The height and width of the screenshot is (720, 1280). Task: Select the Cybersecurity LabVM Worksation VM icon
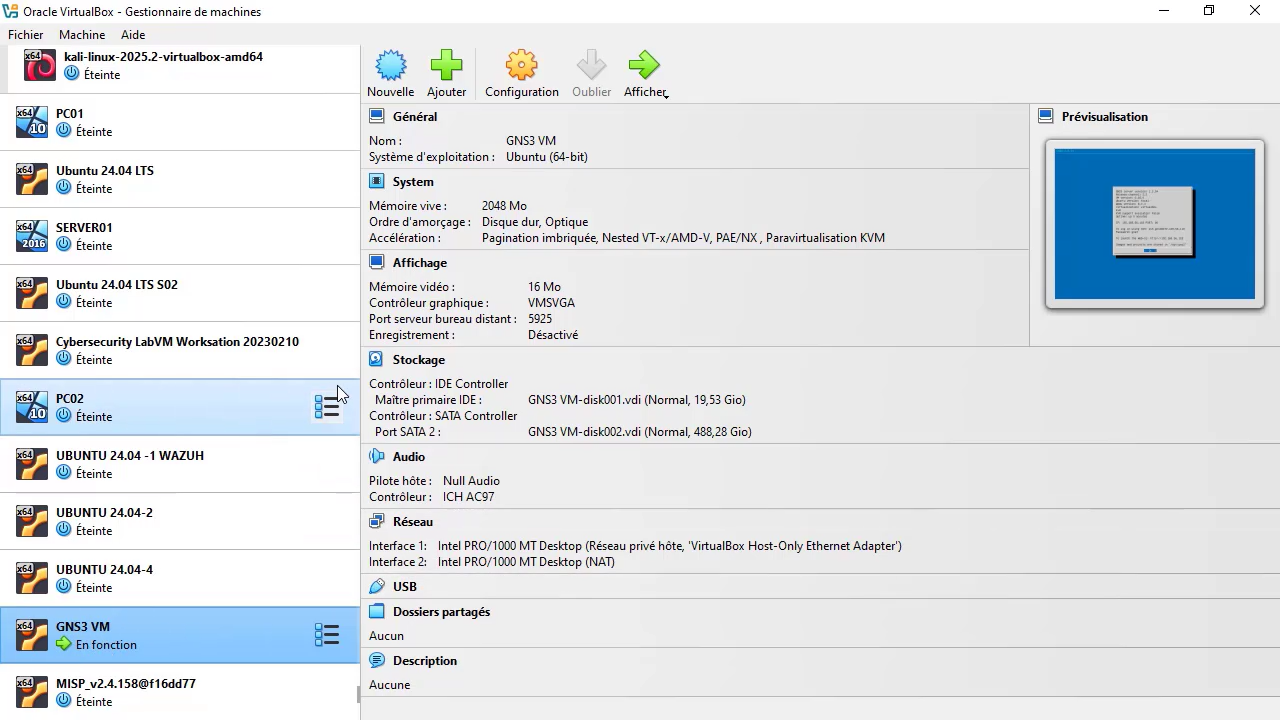click(32, 351)
